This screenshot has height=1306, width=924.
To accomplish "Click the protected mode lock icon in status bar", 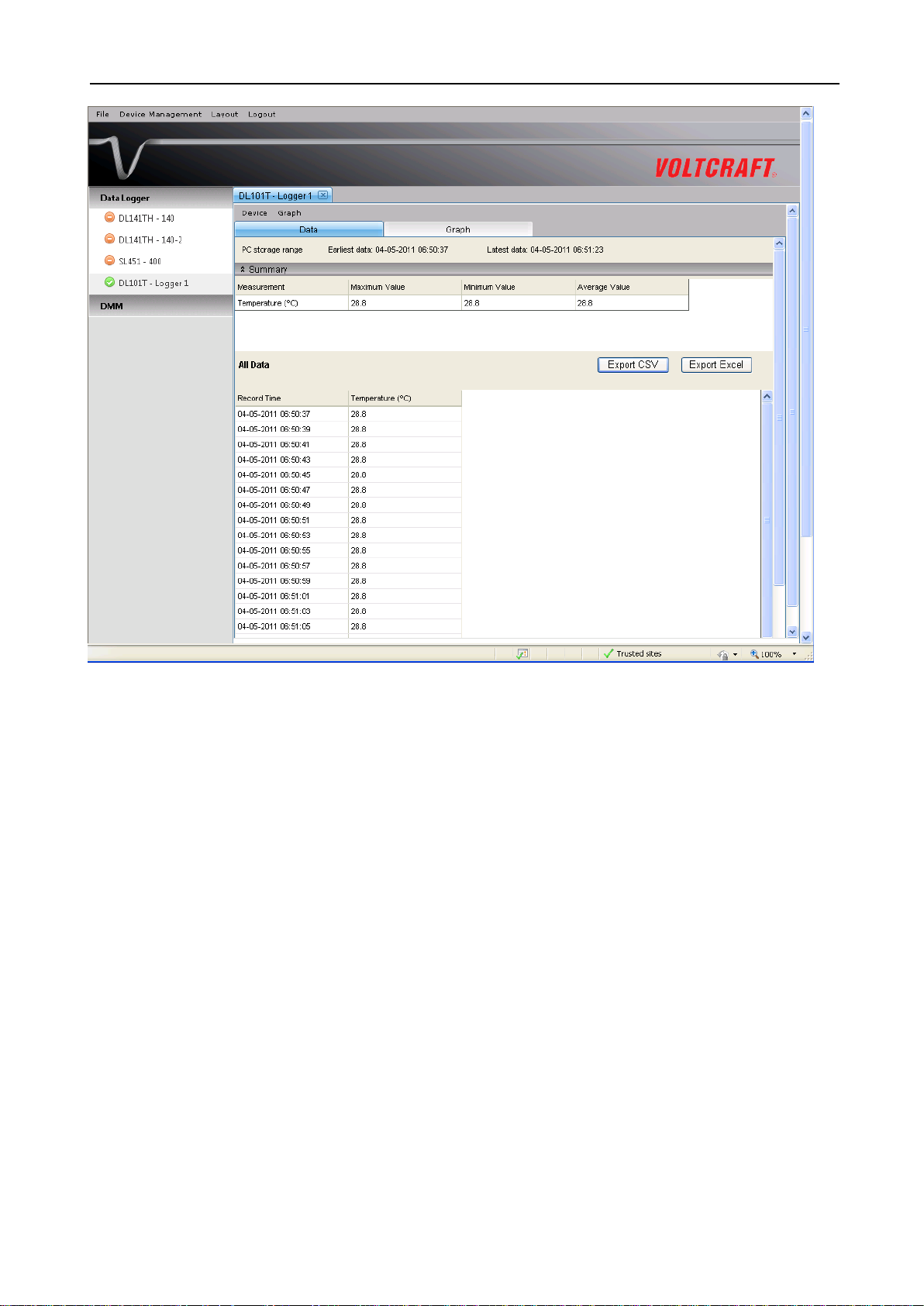I will (x=722, y=655).
